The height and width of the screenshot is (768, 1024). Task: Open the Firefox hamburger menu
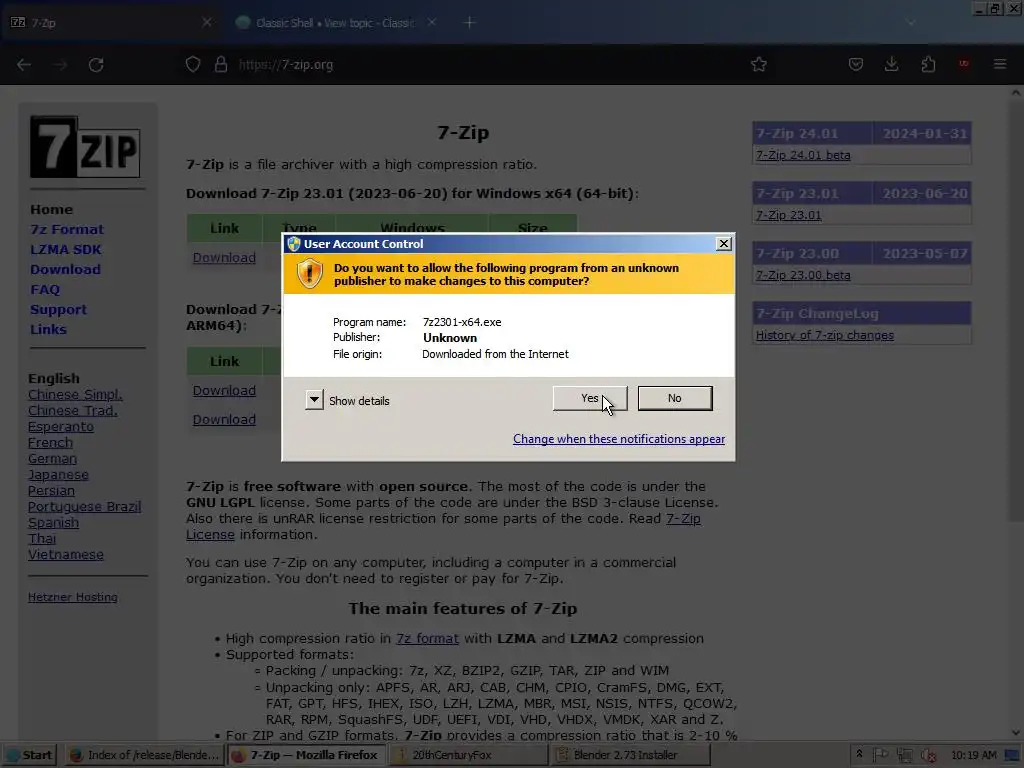[x=1000, y=65]
